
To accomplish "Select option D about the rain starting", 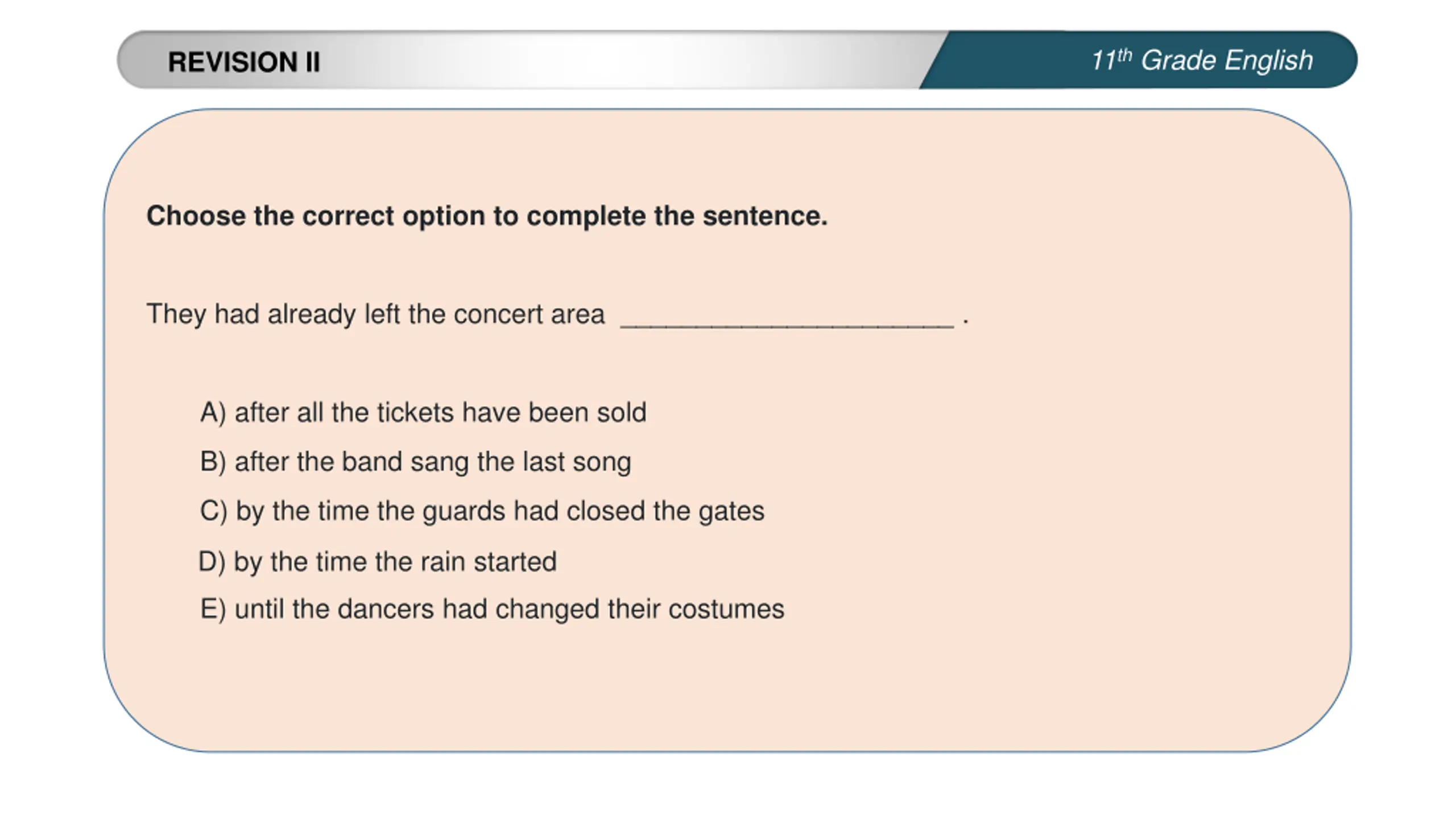I will pos(377,562).
